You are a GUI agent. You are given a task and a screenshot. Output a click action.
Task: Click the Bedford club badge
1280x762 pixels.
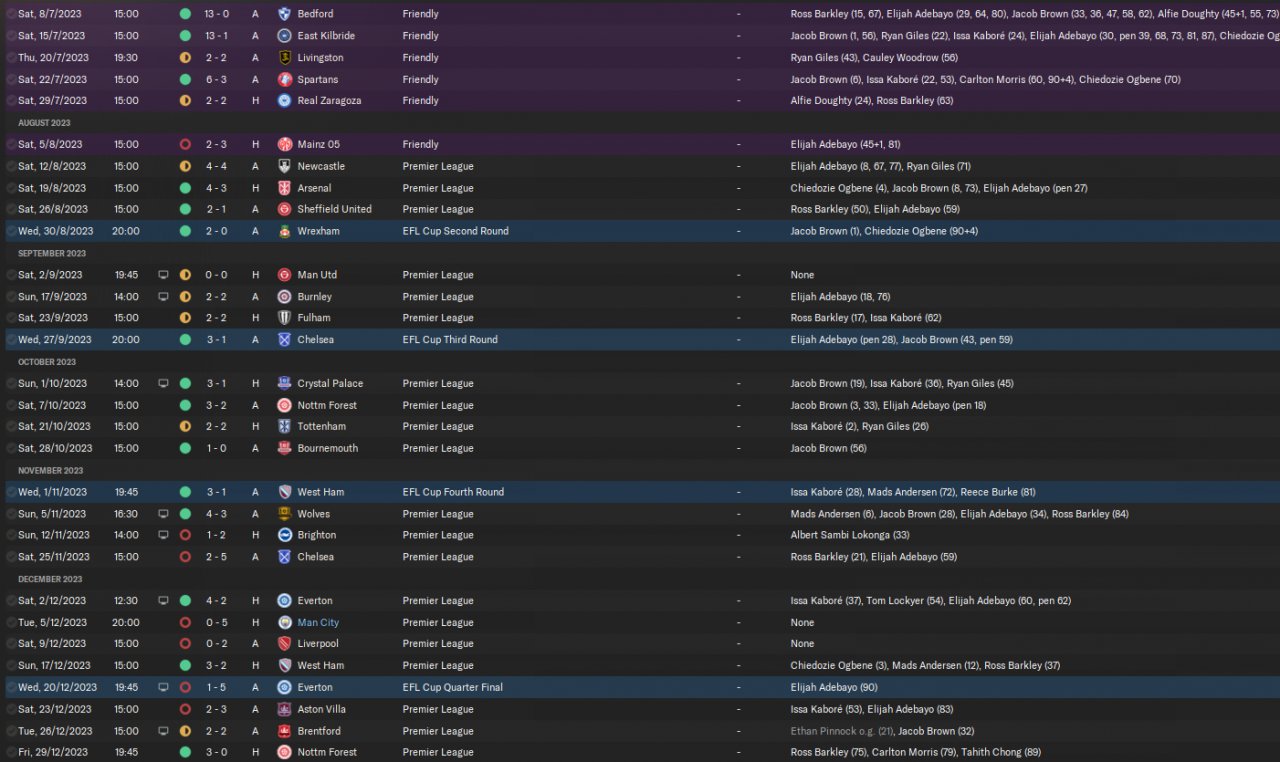click(285, 14)
